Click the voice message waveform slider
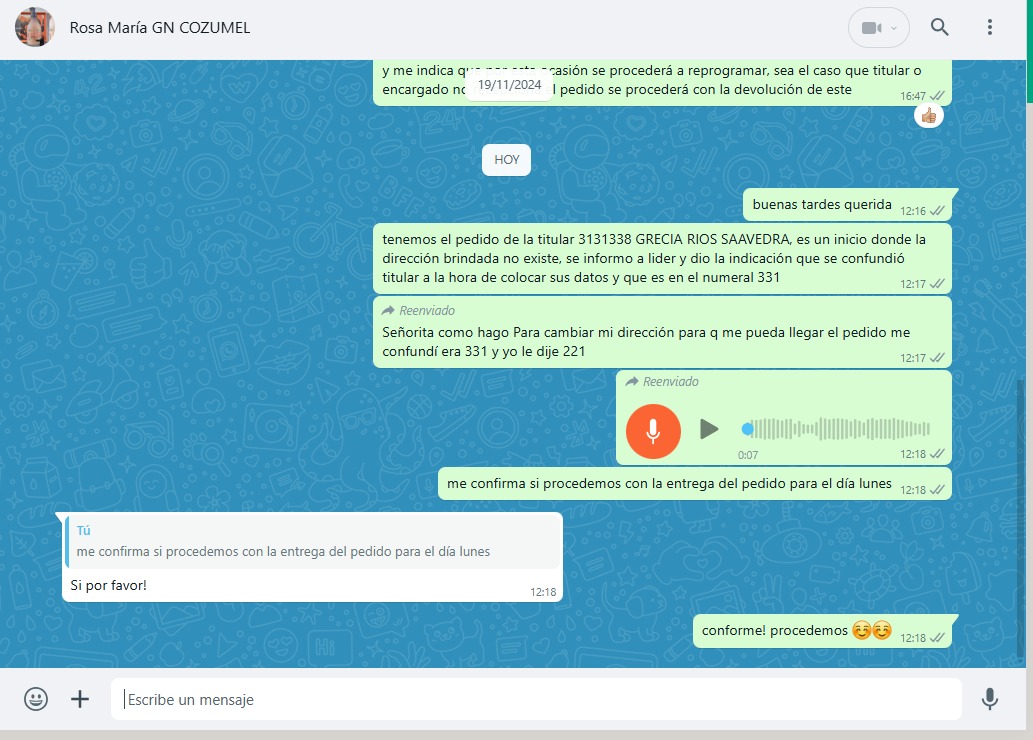Screen dimensions: 1033x740 point(840,429)
